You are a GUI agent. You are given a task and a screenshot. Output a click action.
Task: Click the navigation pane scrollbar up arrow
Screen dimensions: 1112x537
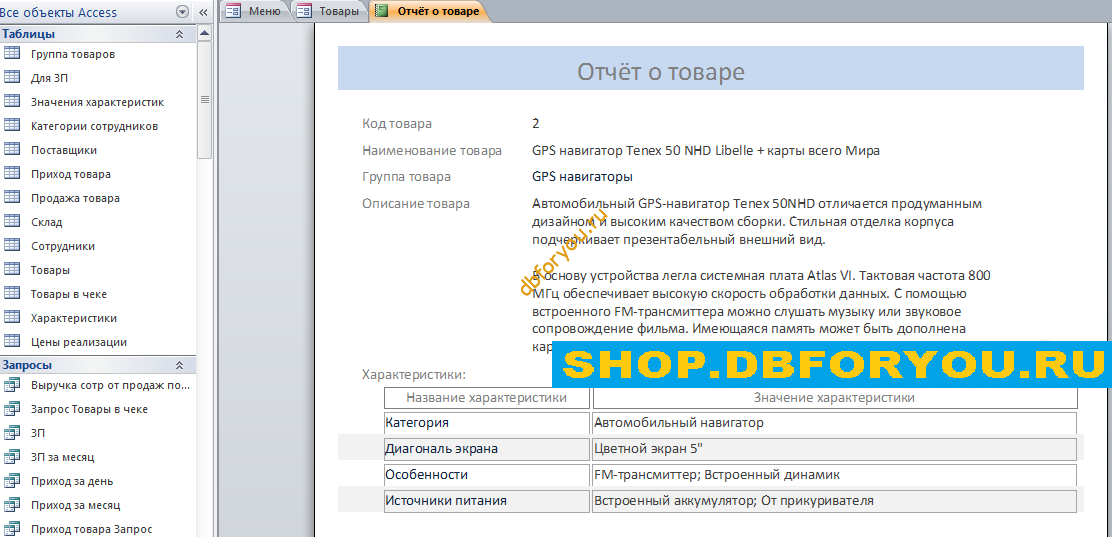(x=204, y=33)
